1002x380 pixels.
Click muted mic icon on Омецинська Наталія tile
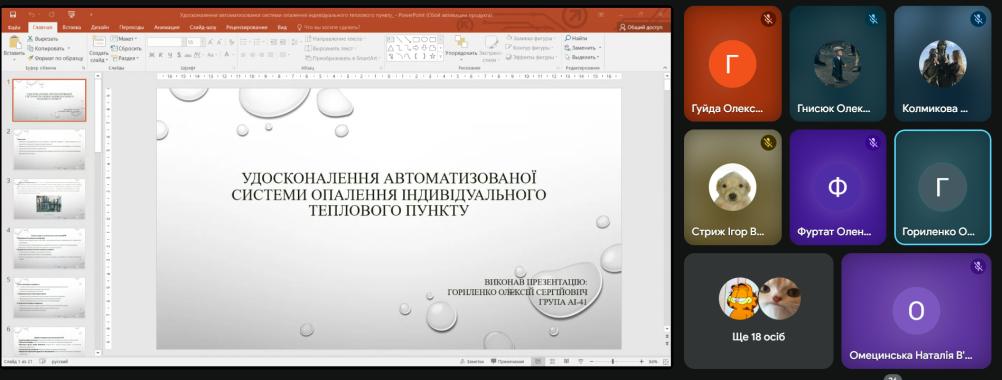978,266
